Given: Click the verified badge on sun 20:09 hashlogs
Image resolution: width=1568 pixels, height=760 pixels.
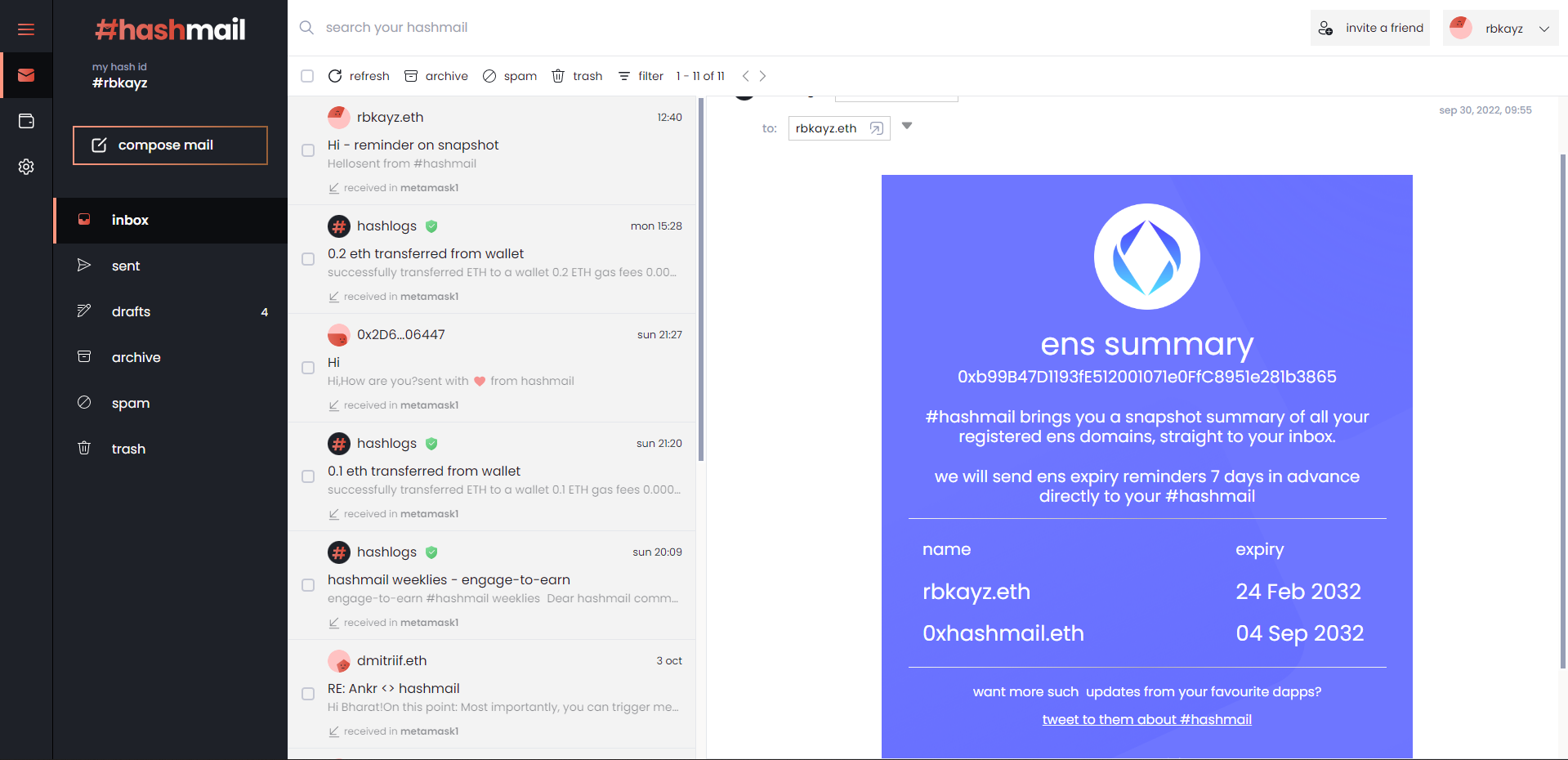Looking at the screenshot, I should [x=431, y=552].
